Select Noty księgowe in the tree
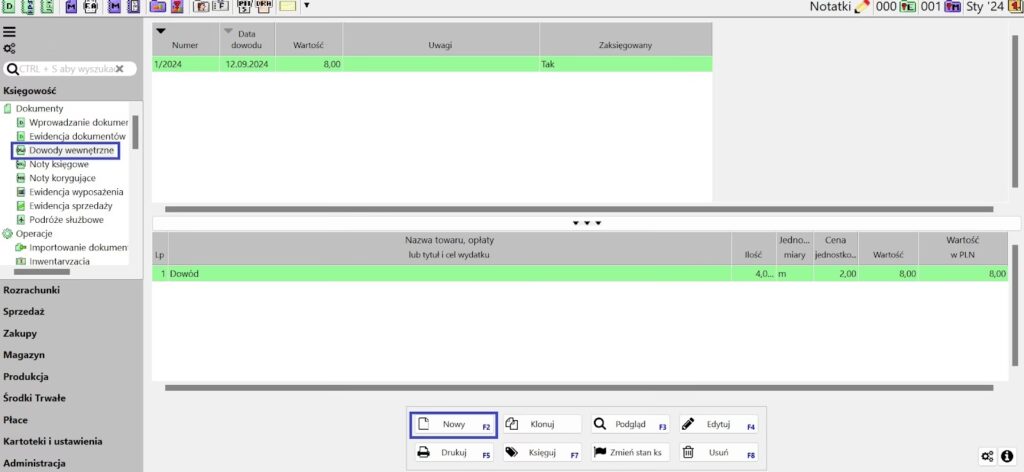The width and height of the screenshot is (1024, 472). coord(59,164)
